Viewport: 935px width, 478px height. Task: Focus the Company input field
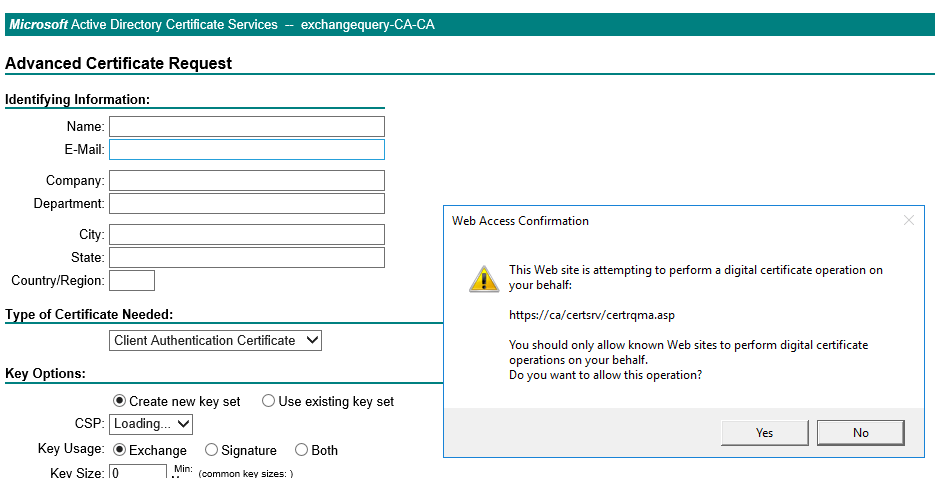tap(247, 181)
